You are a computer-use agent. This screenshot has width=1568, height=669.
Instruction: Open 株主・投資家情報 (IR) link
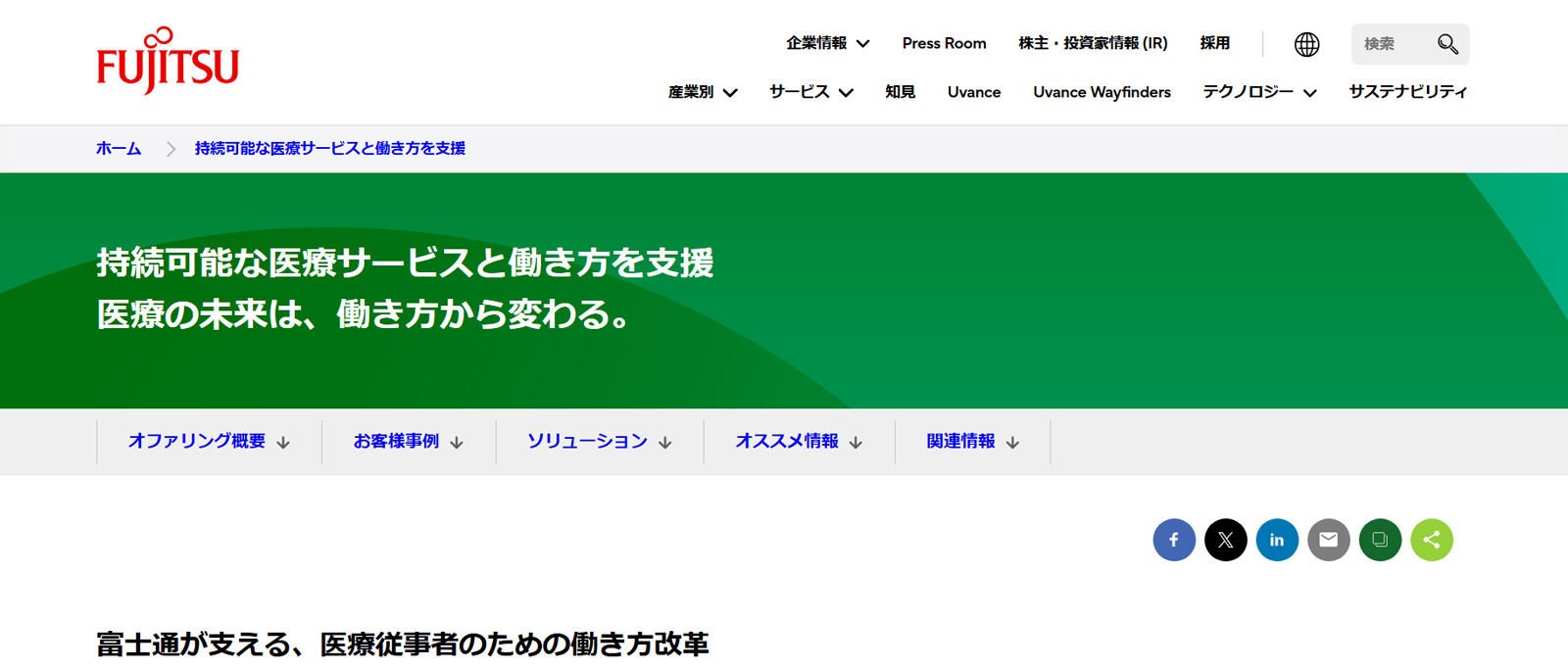point(1093,43)
